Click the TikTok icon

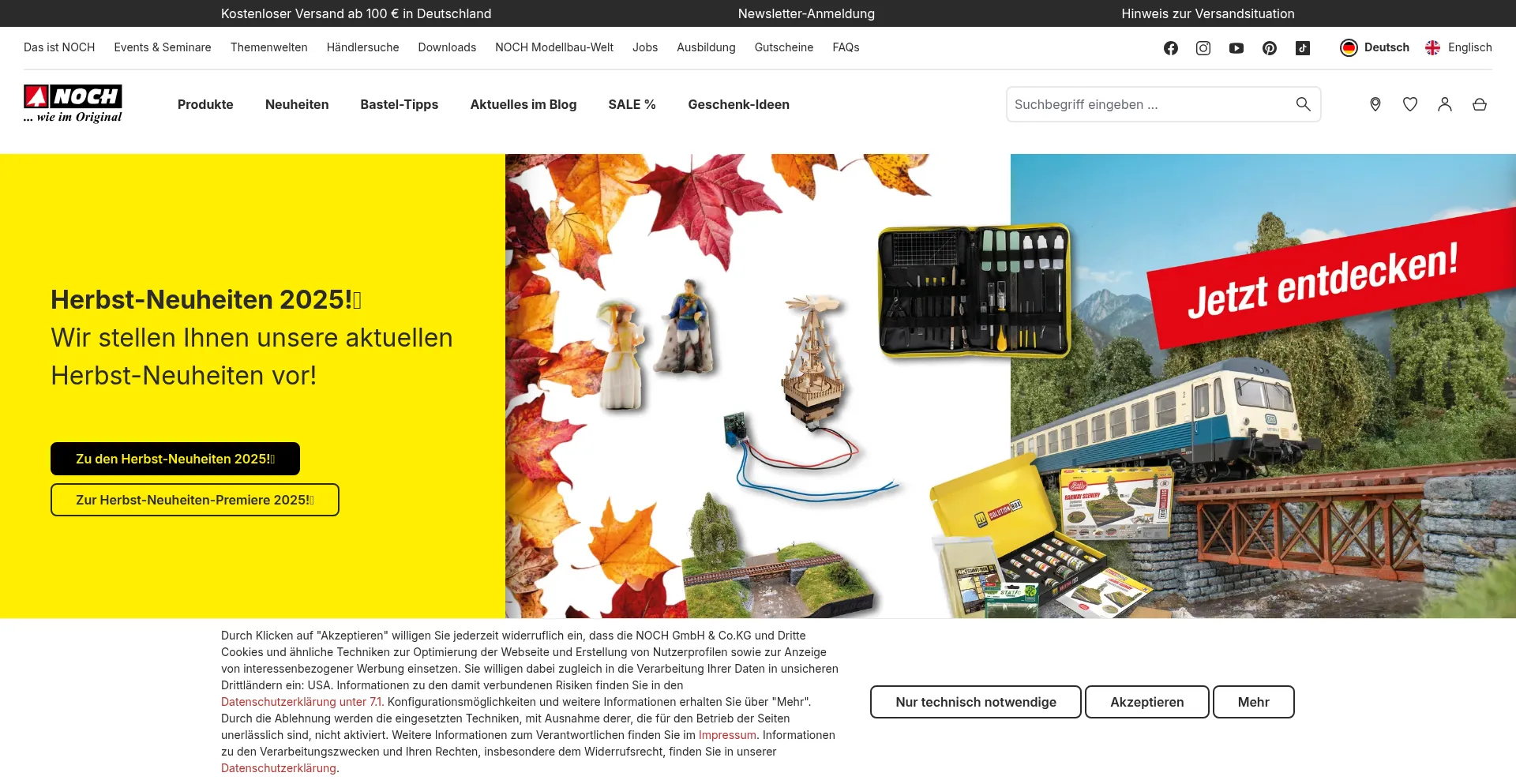point(1303,48)
